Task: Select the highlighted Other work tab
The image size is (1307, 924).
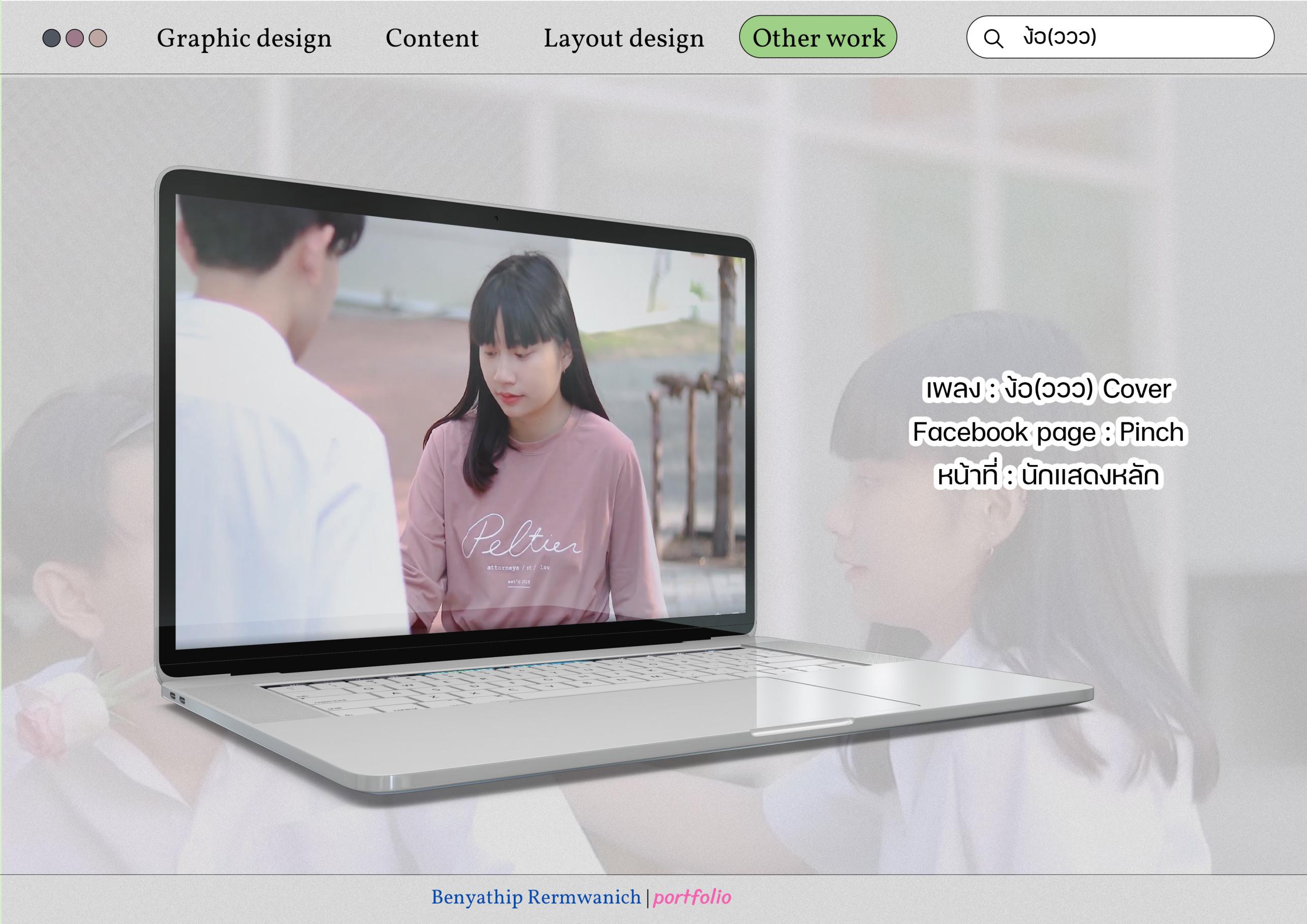Action: tap(818, 37)
